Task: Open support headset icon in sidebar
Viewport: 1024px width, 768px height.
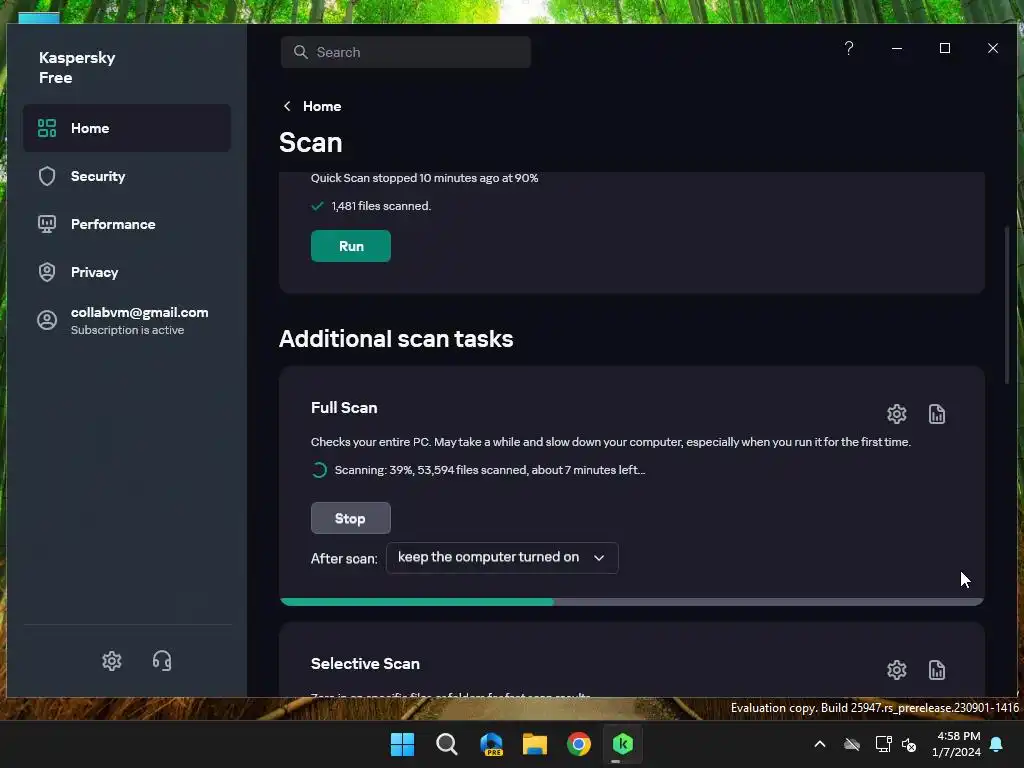Action: pos(162,661)
